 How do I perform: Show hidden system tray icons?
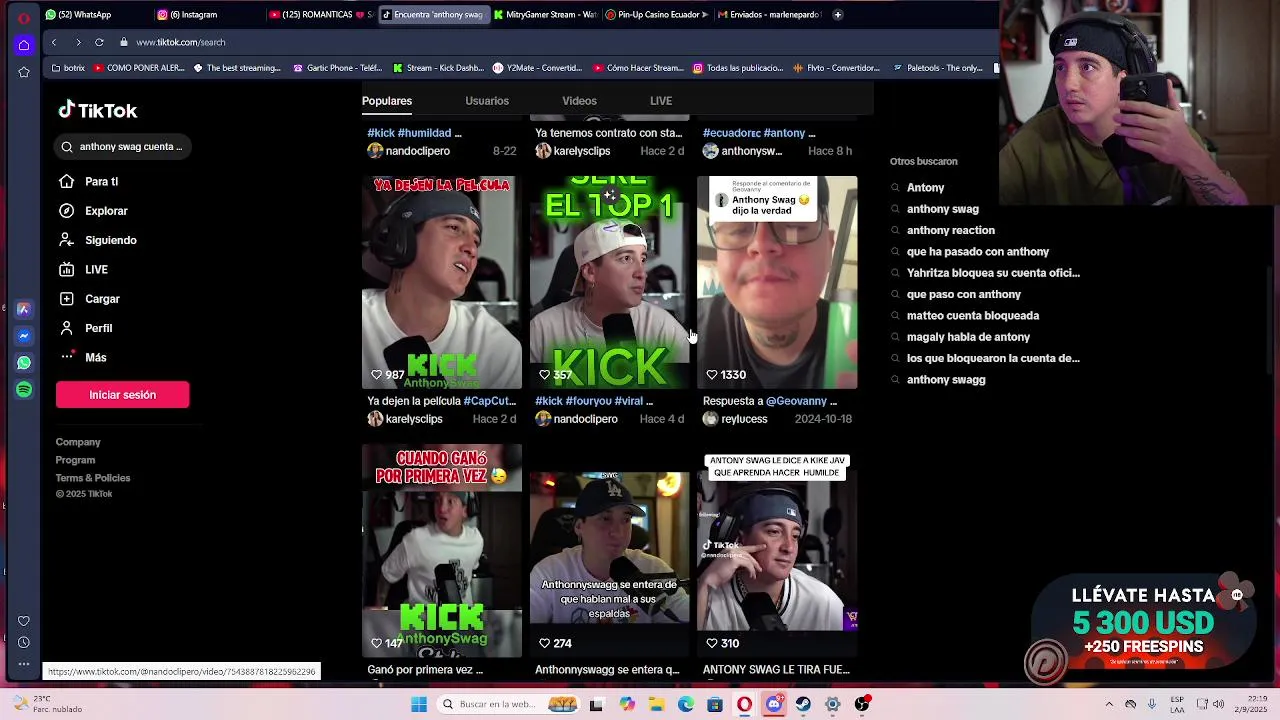pyautogui.click(x=1108, y=704)
